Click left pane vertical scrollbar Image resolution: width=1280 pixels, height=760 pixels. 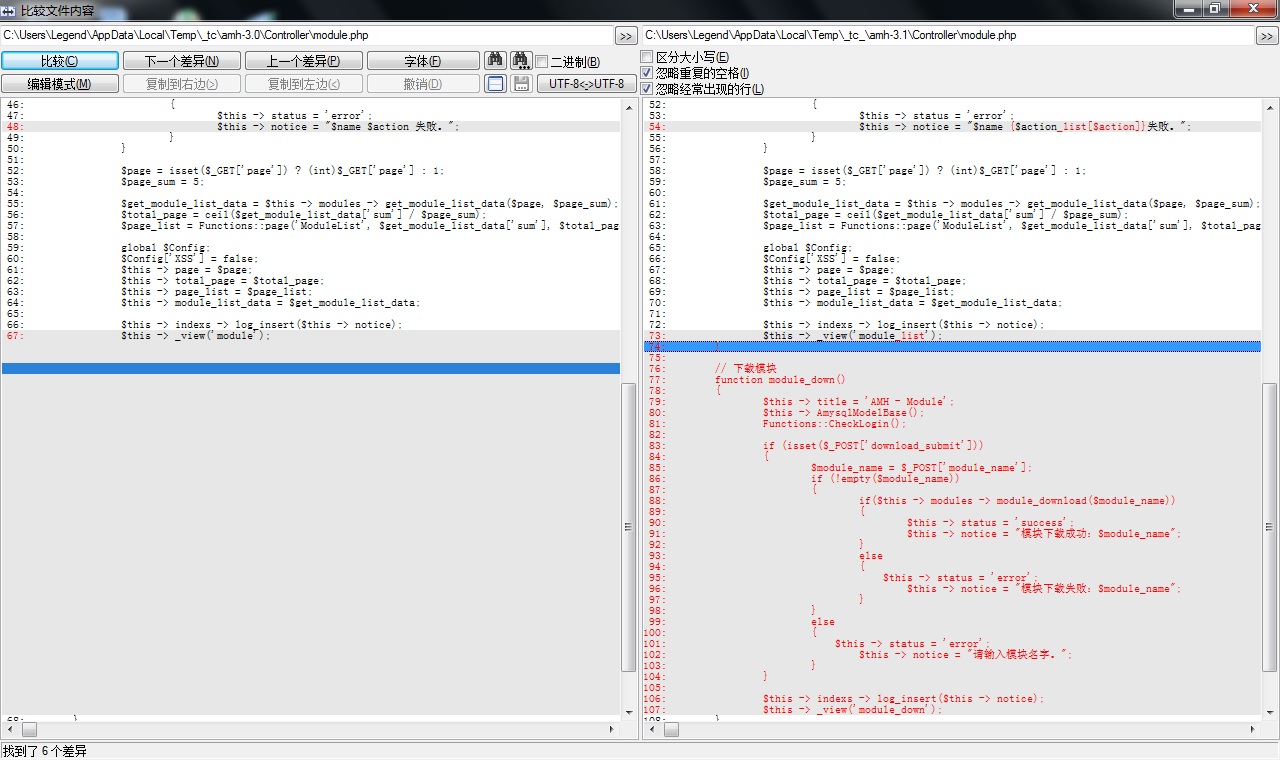629,408
